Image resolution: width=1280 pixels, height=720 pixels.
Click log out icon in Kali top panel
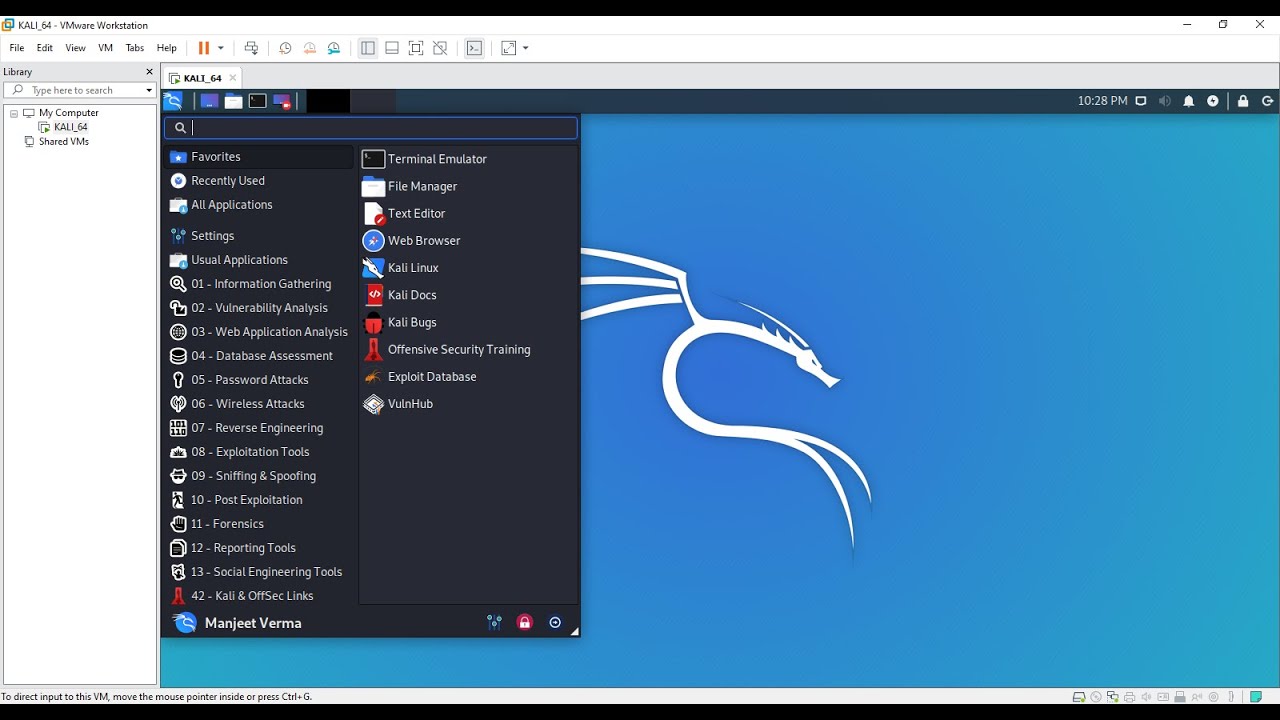1267,101
